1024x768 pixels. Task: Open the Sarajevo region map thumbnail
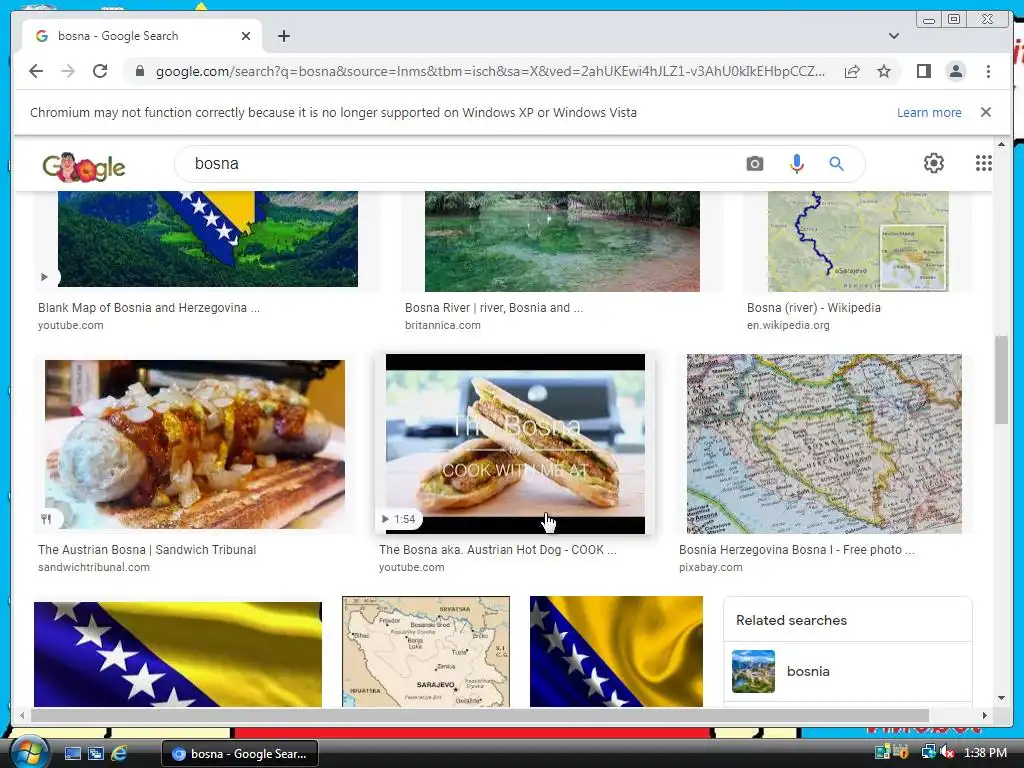[426, 652]
